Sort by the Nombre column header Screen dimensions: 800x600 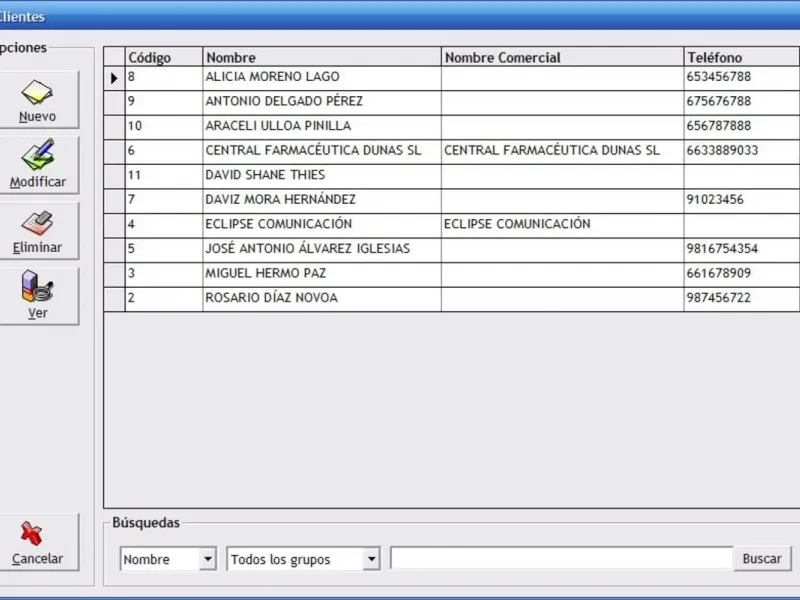point(322,57)
